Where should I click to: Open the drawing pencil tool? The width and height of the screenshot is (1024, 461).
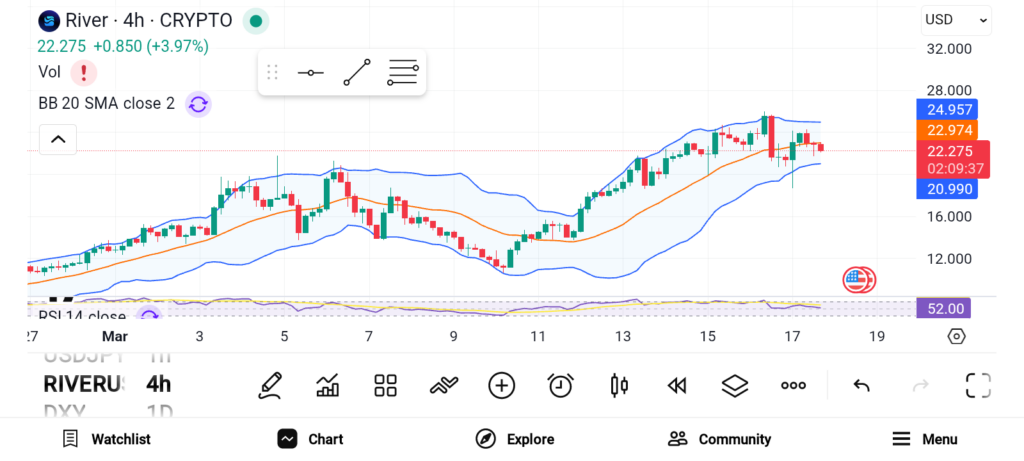(x=269, y=385)
